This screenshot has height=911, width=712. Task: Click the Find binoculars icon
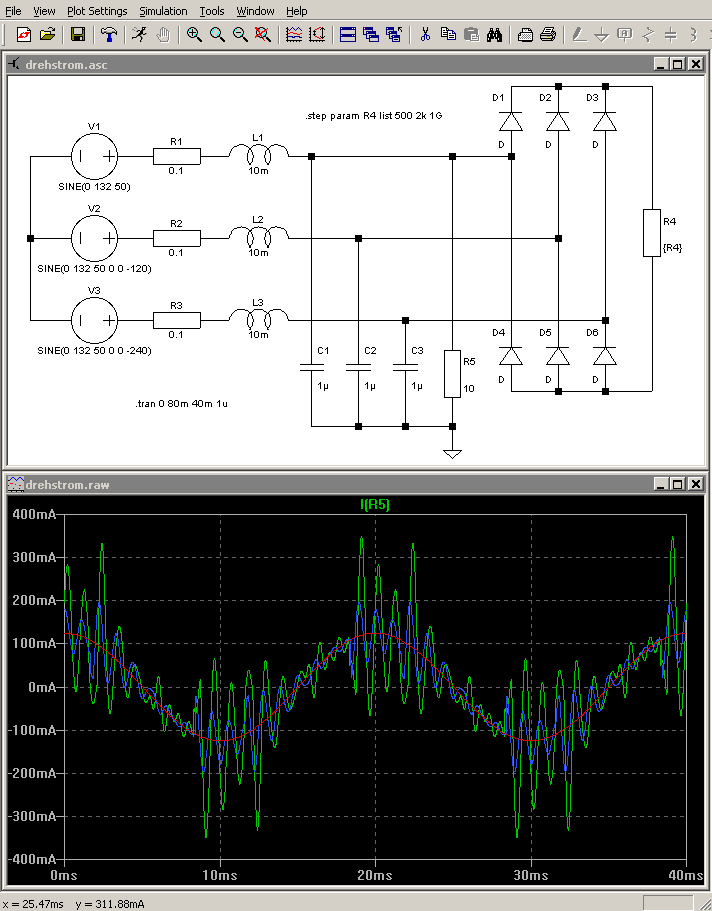click(494, 34)
